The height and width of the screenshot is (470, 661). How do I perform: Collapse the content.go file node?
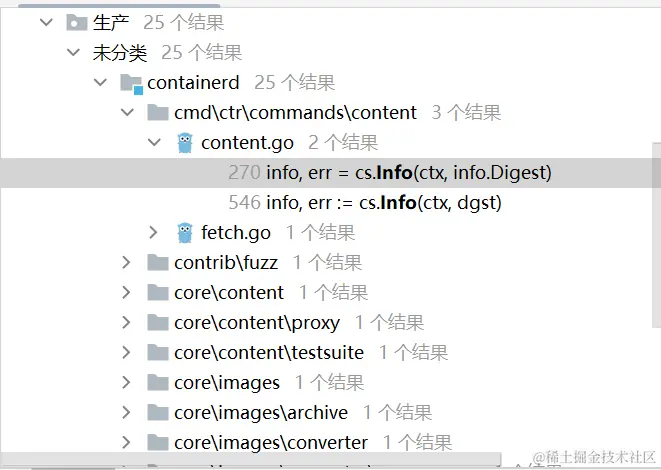coord(154,142)
